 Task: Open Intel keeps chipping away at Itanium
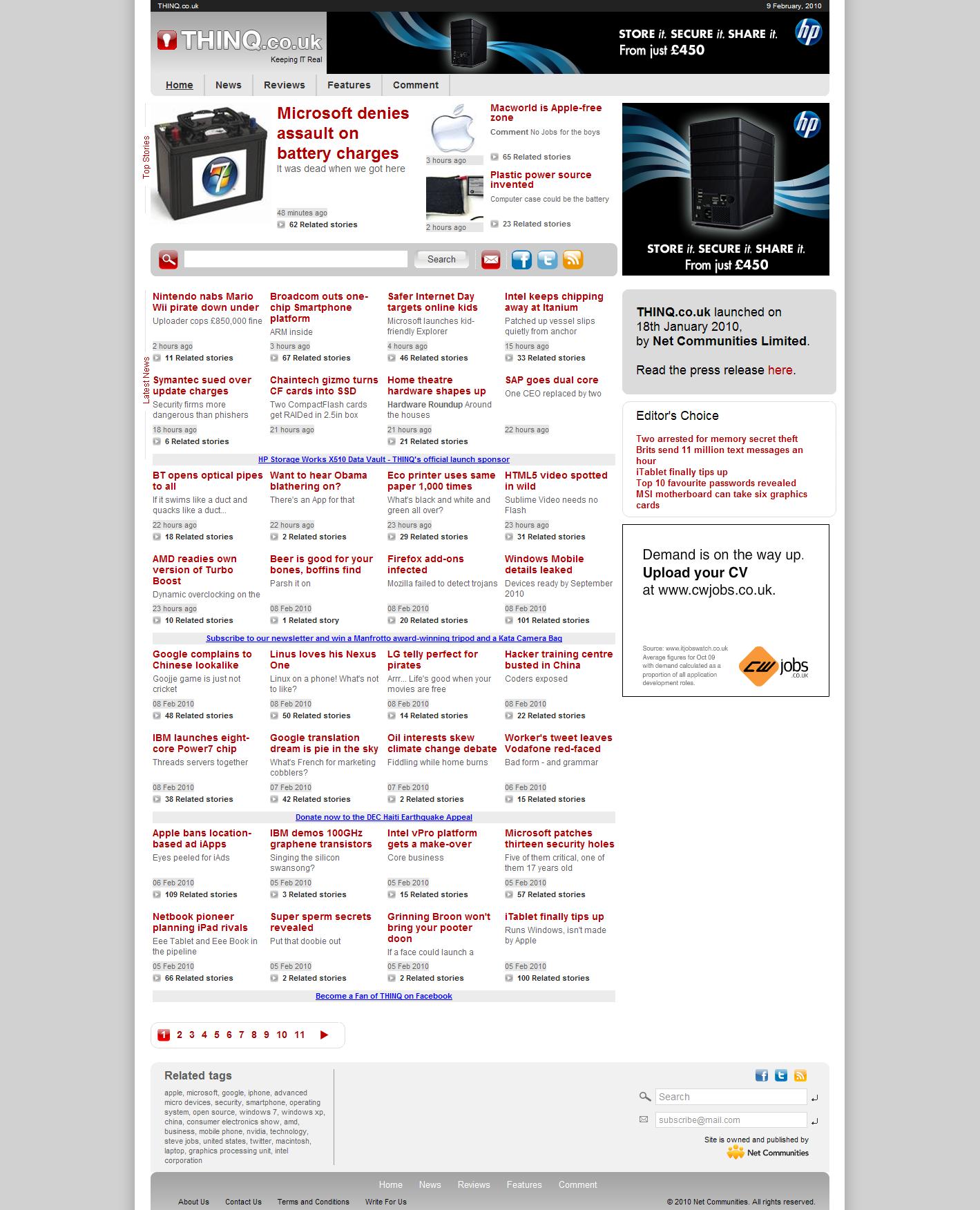tap(554, 302)
